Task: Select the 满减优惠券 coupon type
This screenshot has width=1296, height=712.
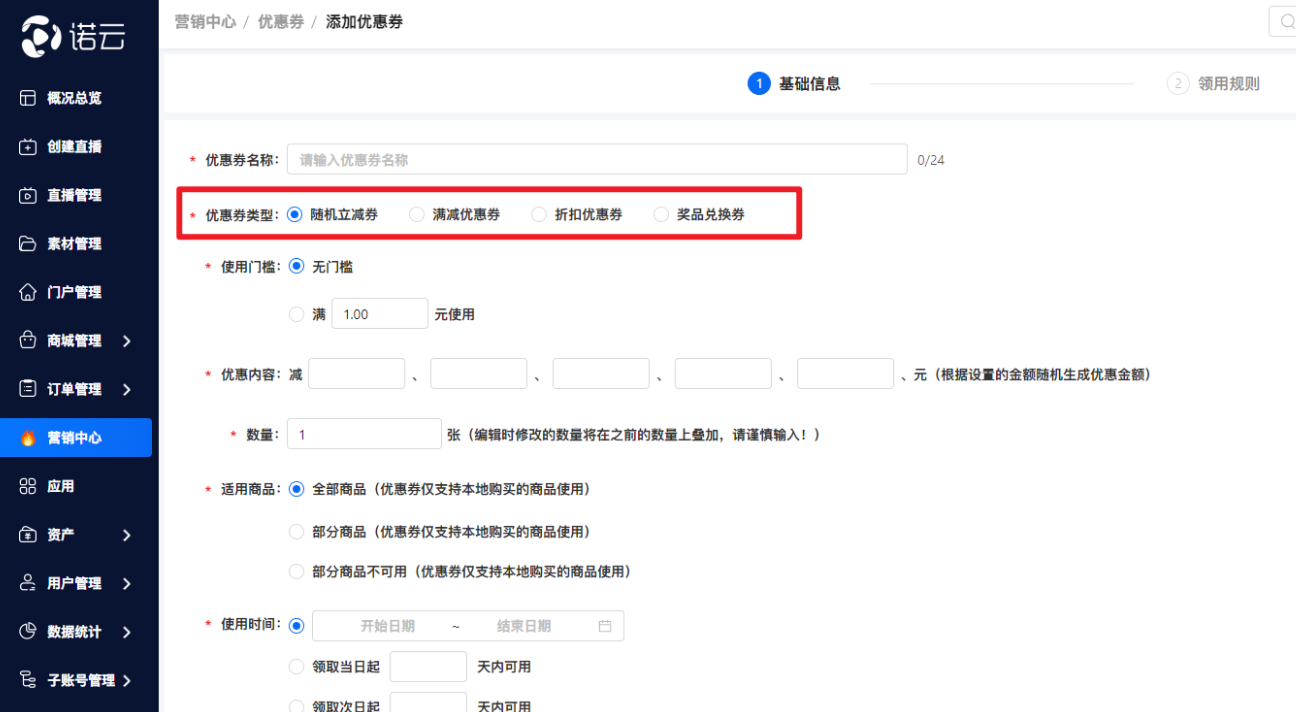Action: pos(416,213)
